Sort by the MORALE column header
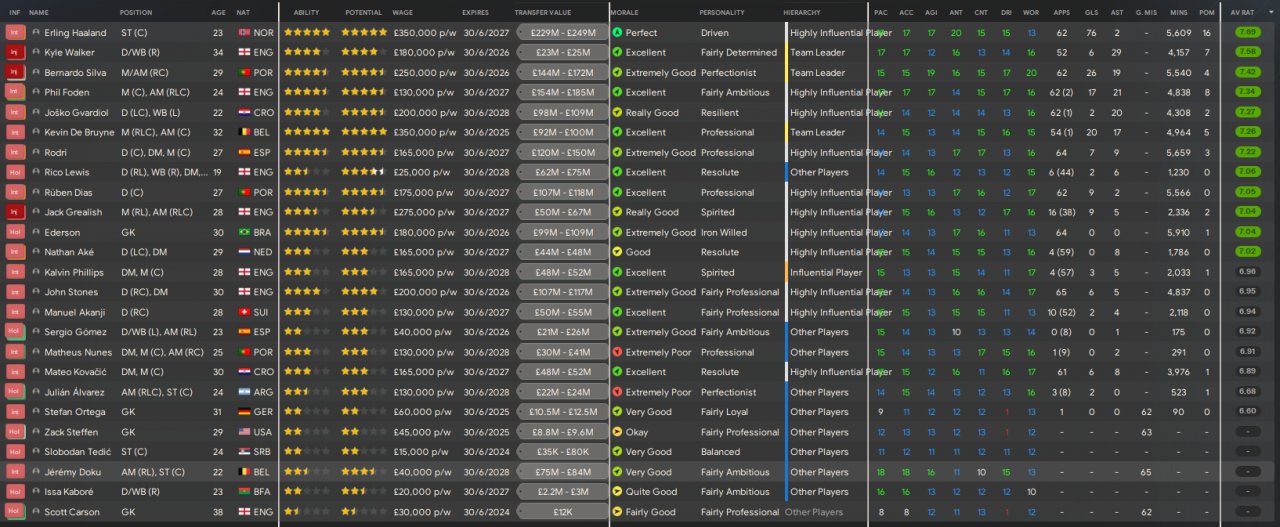Image resolution: width=1280 pixels, height=527 pixels. click(625, 12)
